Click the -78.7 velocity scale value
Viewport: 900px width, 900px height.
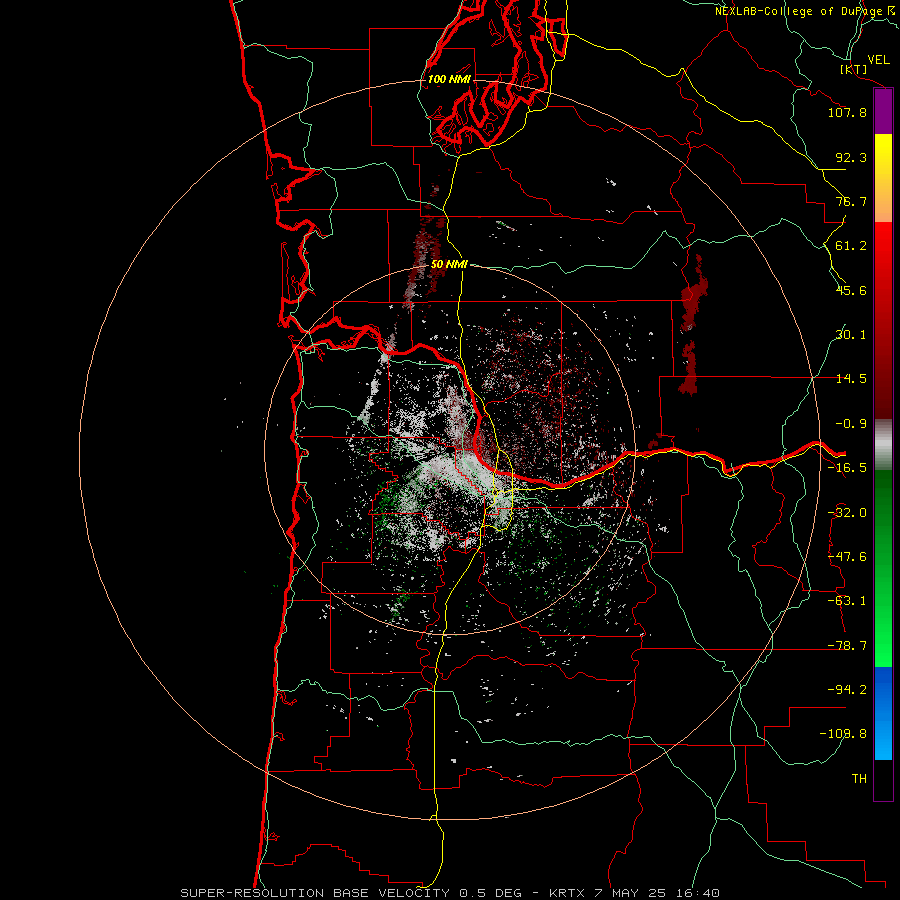tap(847, 646)
